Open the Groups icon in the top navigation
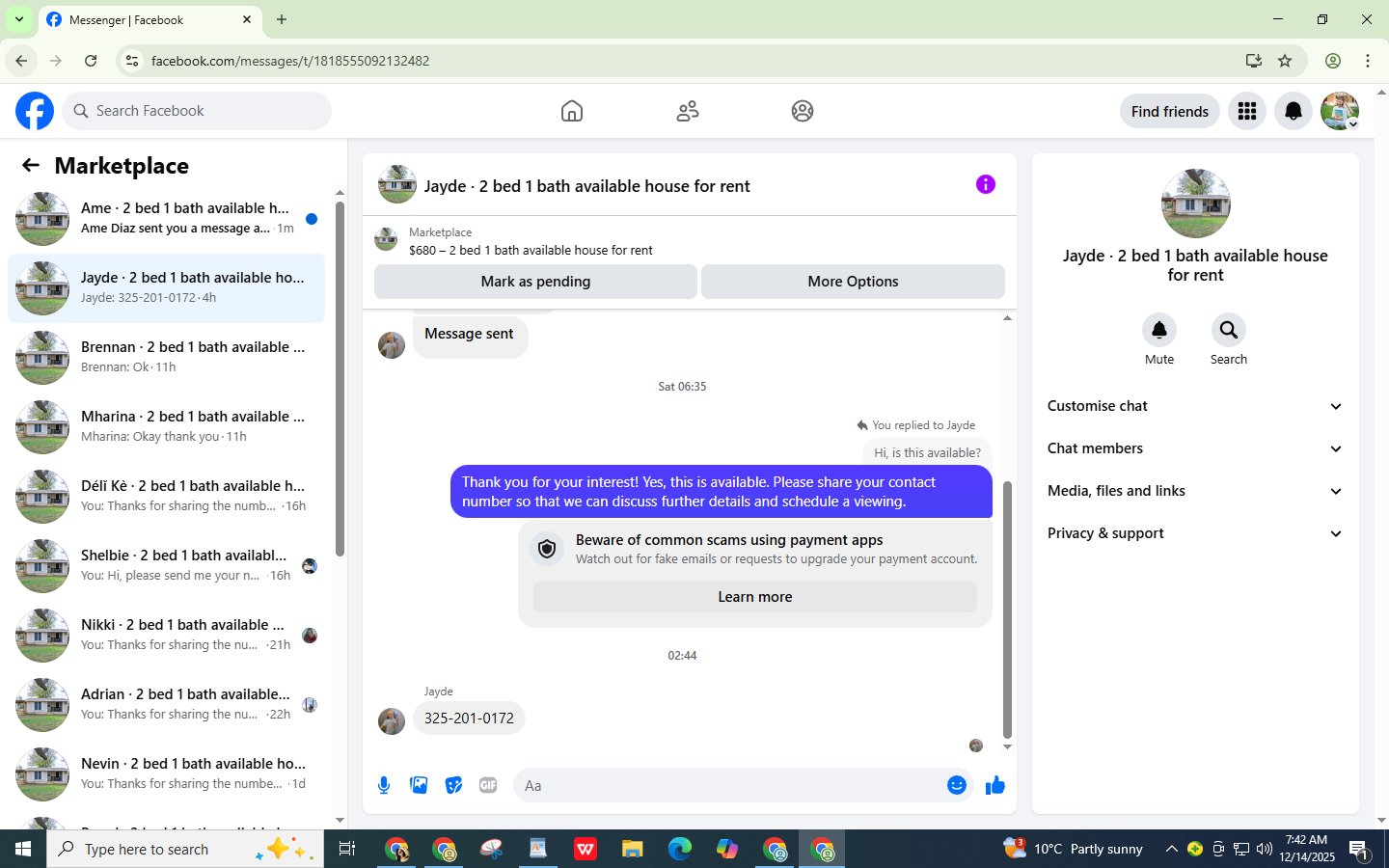Viewport: 1389px width, 868px height. click(x=803, y=111)
